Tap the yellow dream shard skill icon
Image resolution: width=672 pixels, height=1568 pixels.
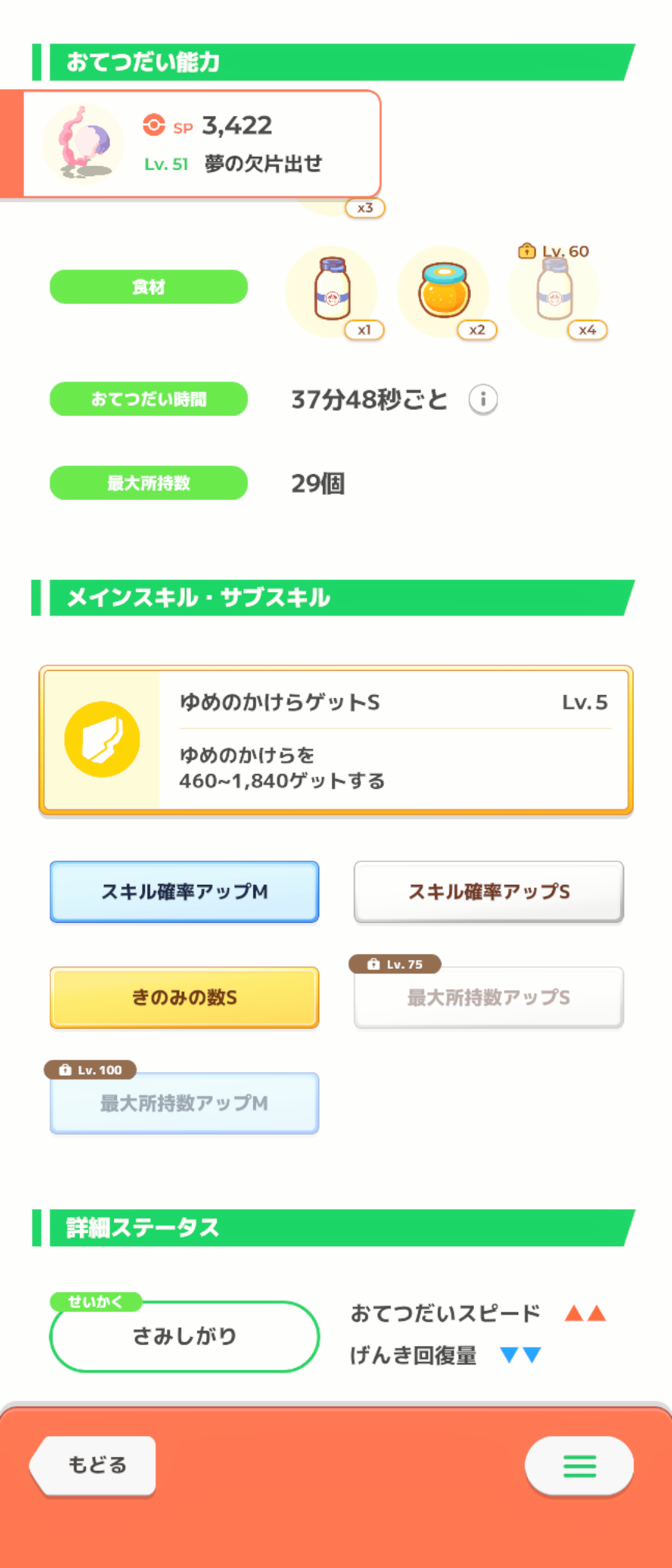pyautogui.click(x=102, y=739)
